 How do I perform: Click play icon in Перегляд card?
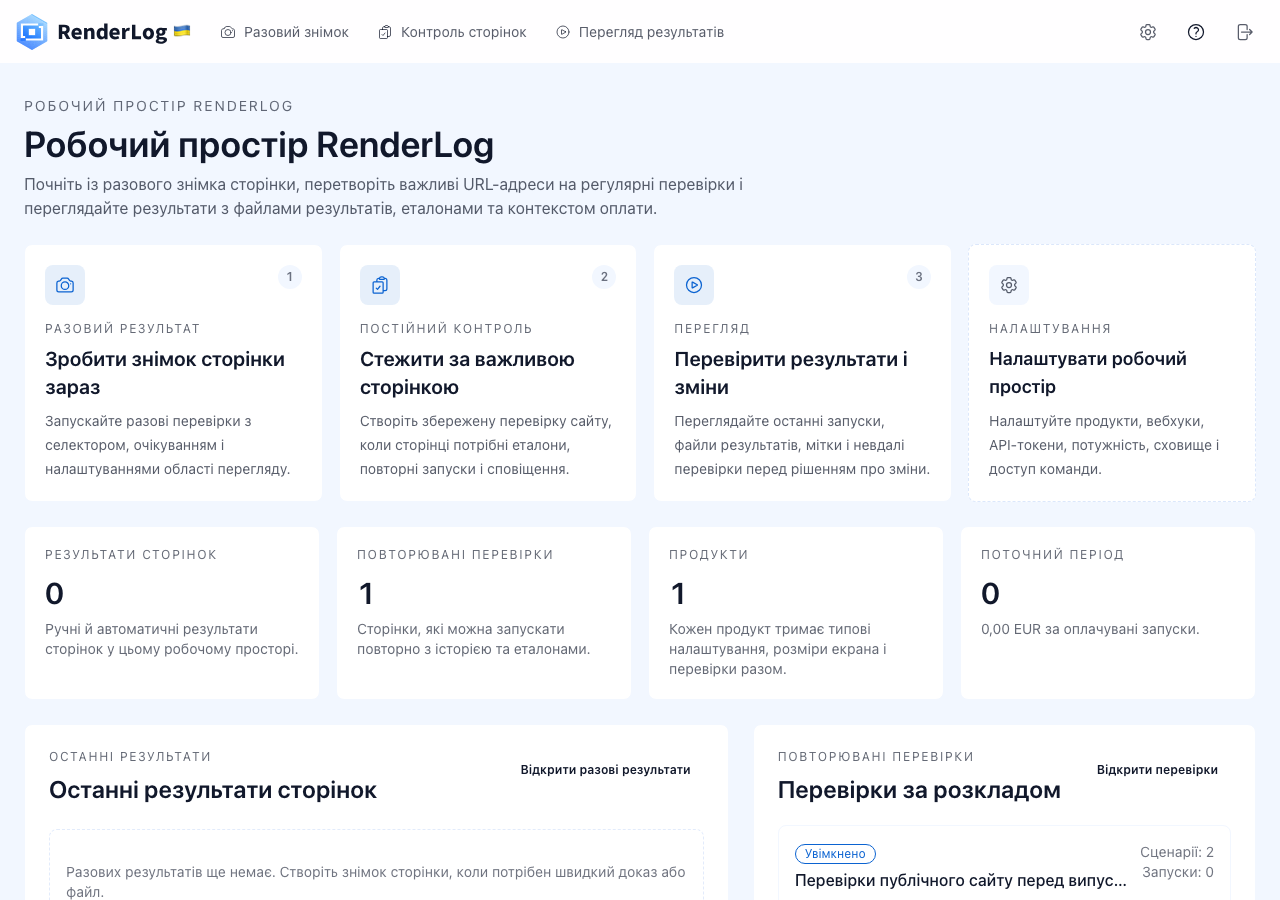click(694, 285)
